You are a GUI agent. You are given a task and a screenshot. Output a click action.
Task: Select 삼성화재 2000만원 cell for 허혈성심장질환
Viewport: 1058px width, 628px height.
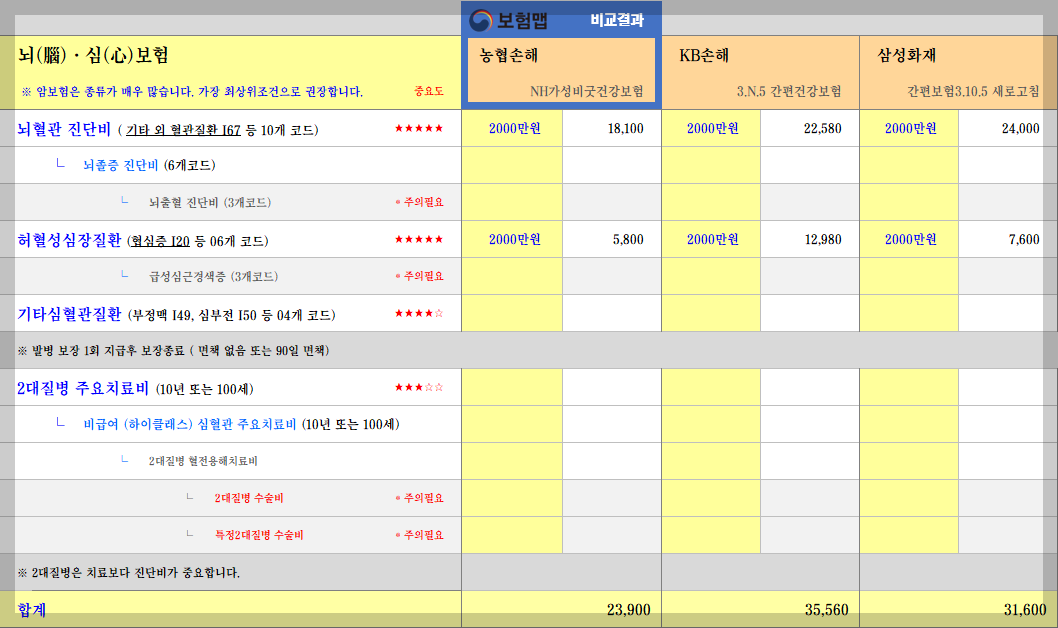coord(909,239)
